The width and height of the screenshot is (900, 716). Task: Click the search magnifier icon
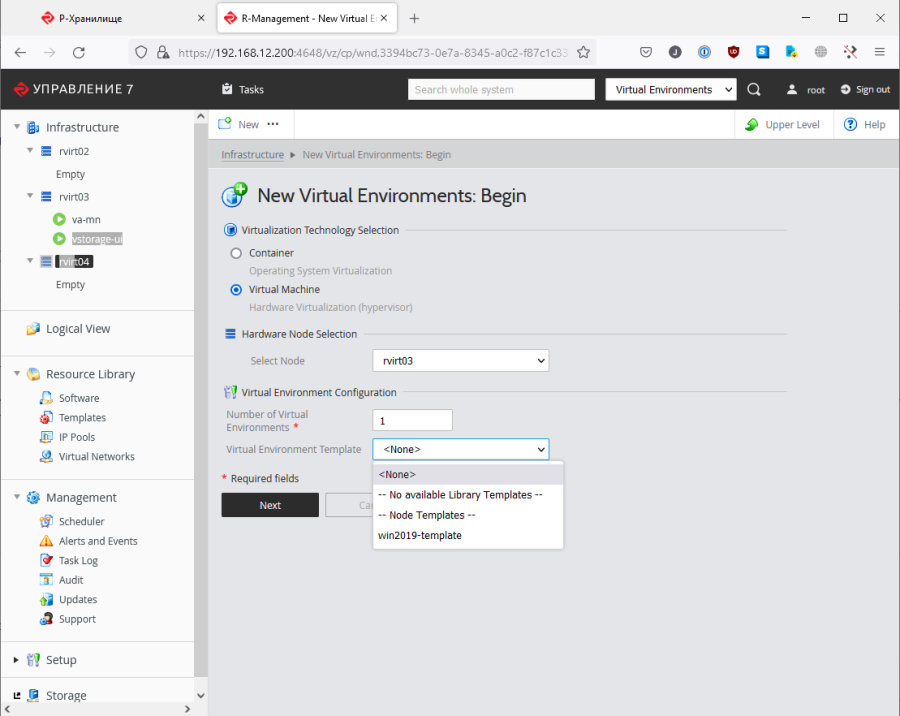tap(754, 89)
